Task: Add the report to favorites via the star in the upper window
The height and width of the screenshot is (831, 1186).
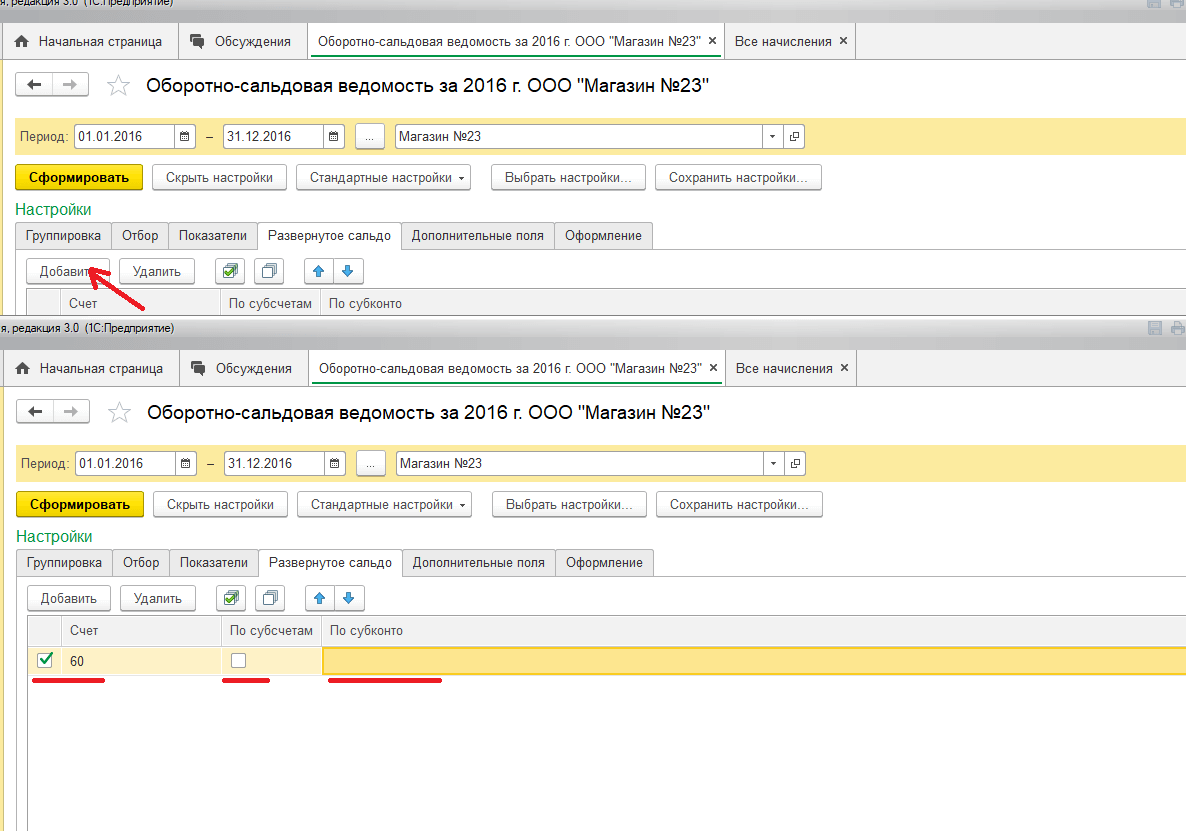Action: [118, 86]
